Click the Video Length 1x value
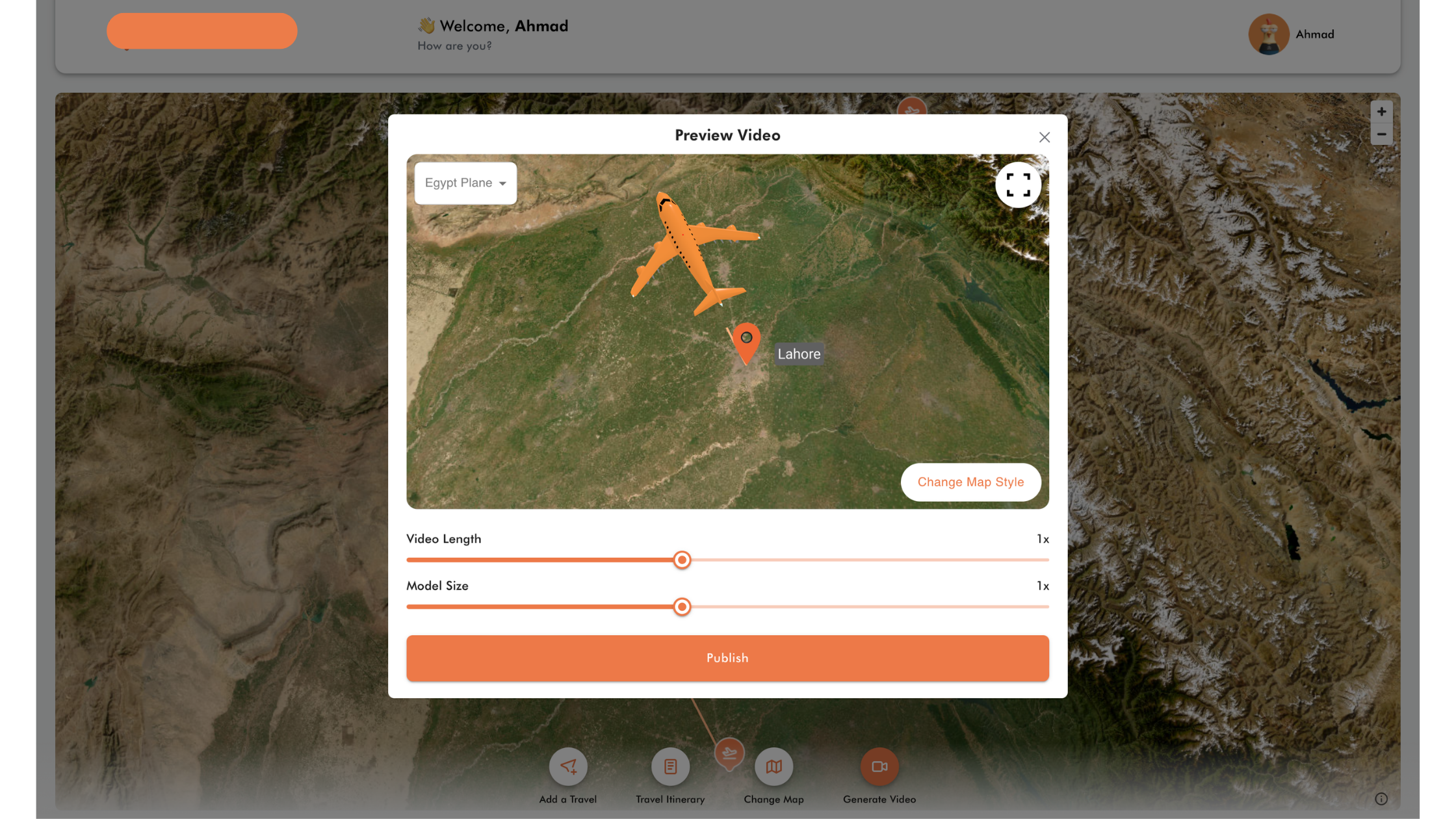 coord(1043,539)
